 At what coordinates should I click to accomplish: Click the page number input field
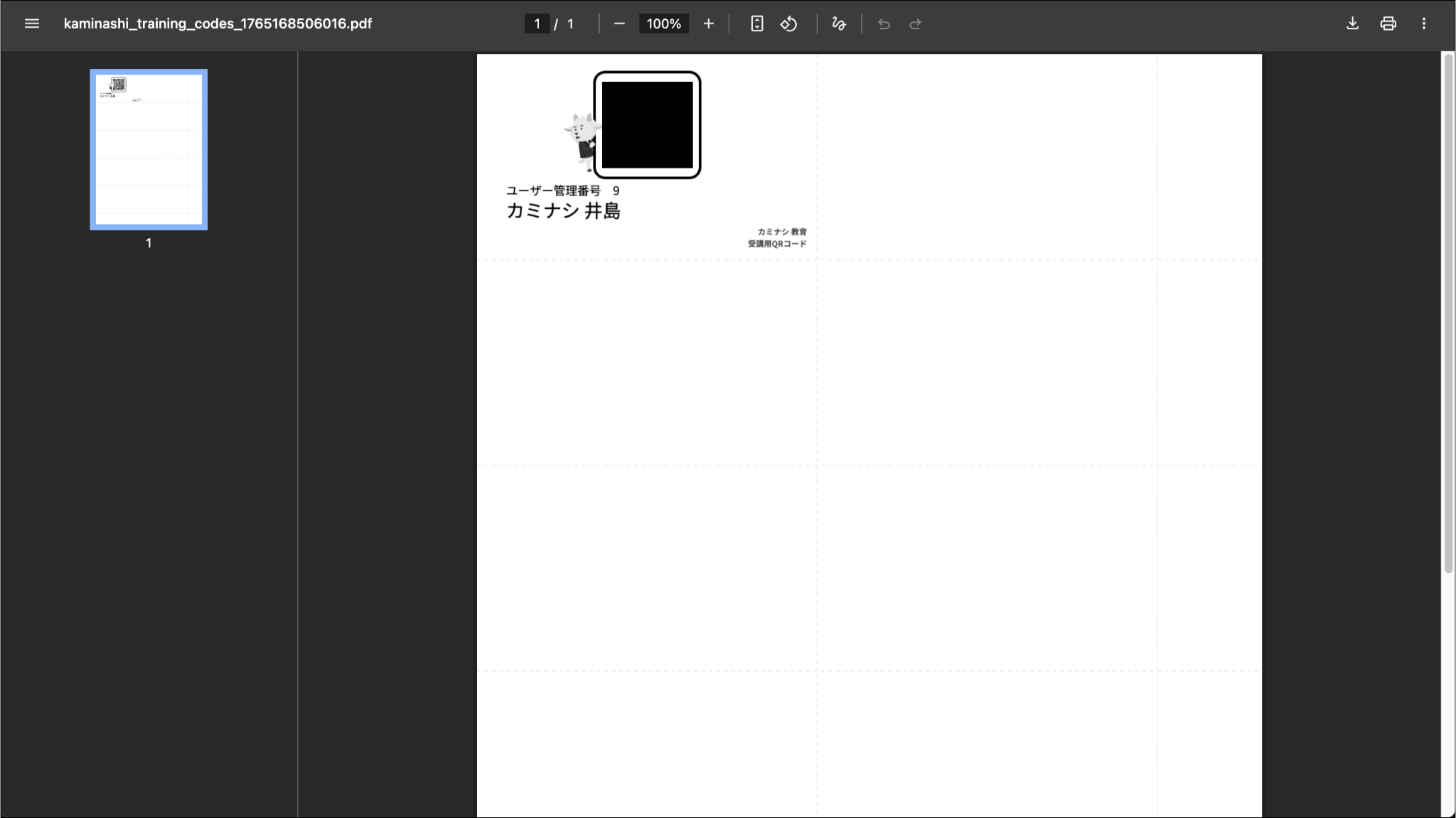(x=537, y=23)
